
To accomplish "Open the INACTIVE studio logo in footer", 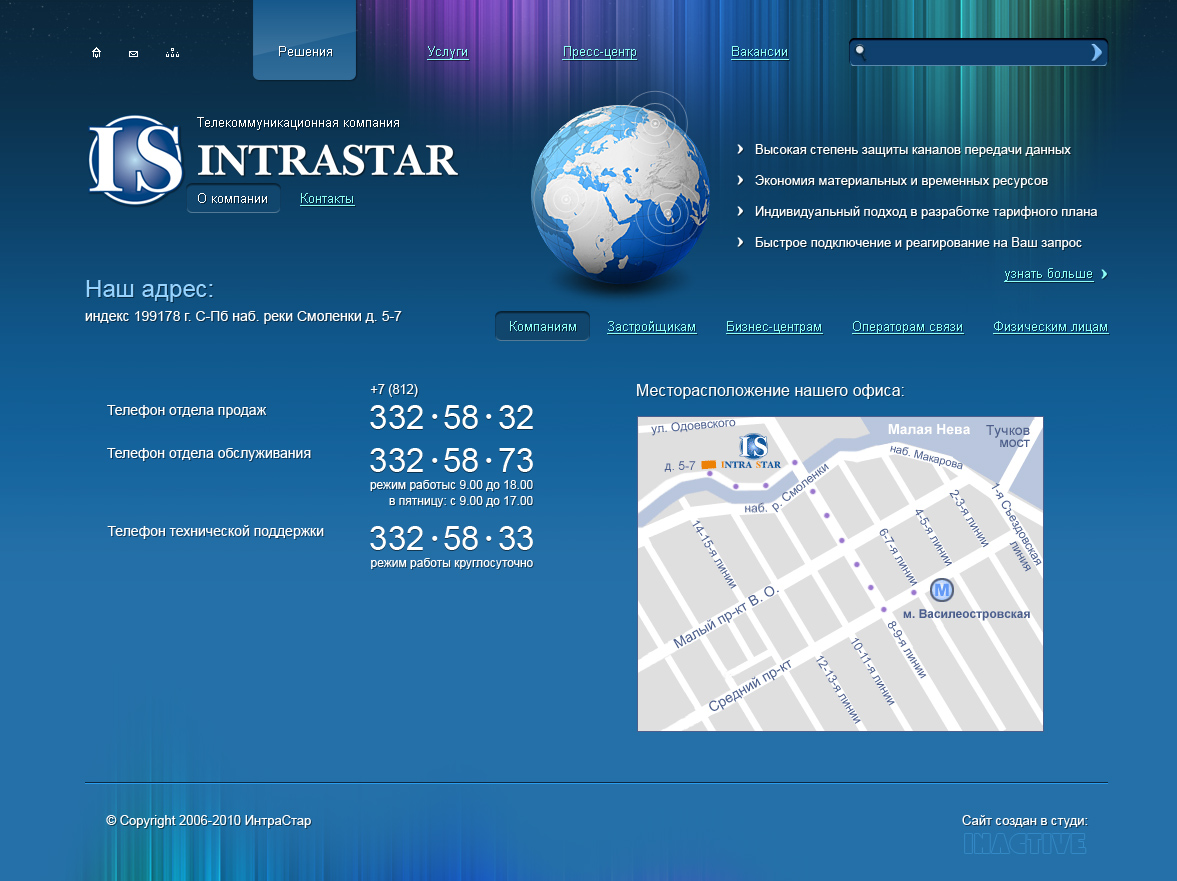I will coord(1023,843).
